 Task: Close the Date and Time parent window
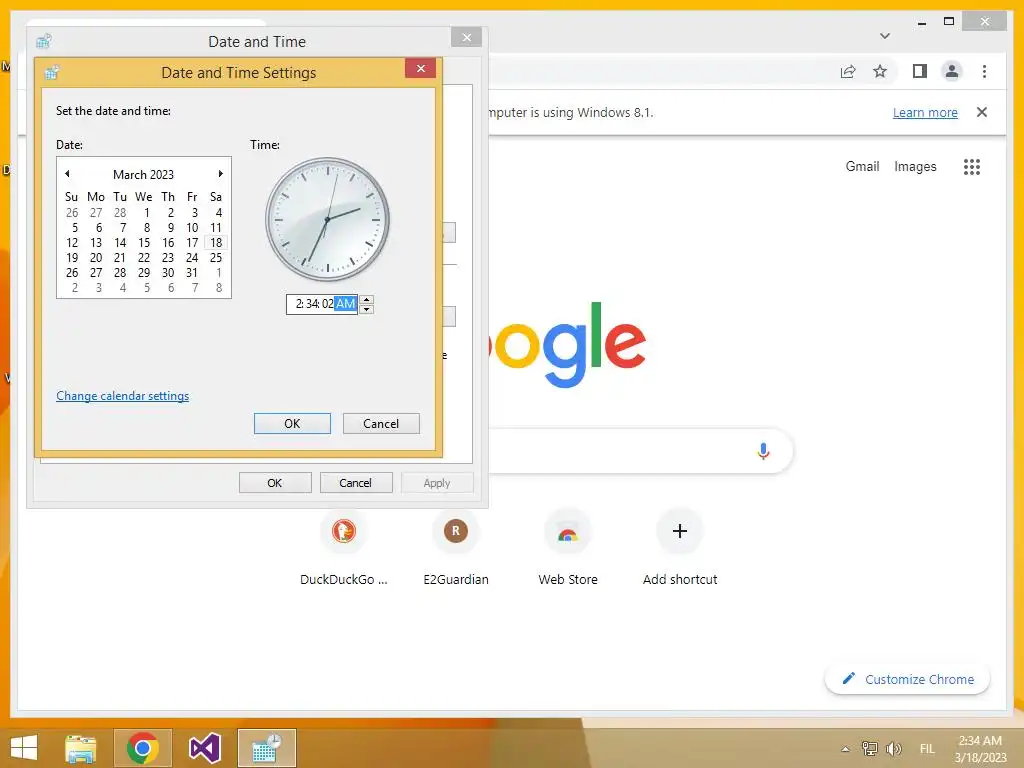point(466,37)
